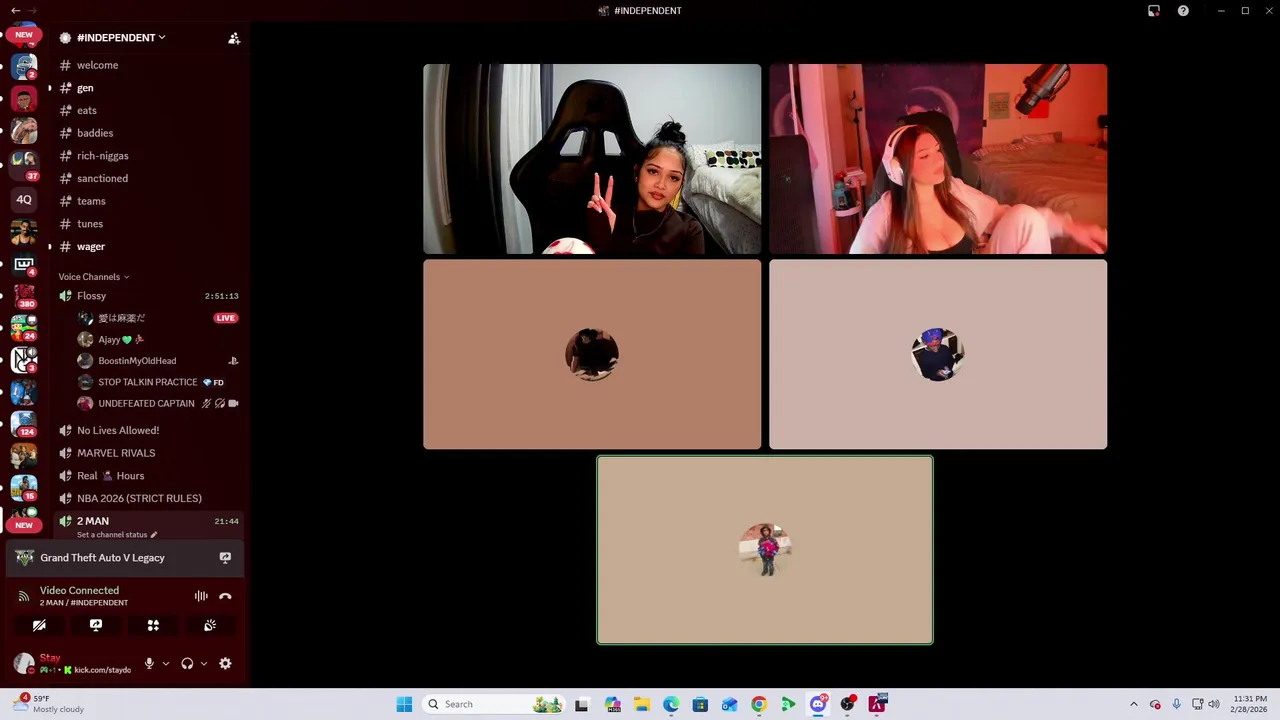Deafen with the headphones icon
Image resolution: width=1280 pixels, height=720 pixels.
(187, 663)
